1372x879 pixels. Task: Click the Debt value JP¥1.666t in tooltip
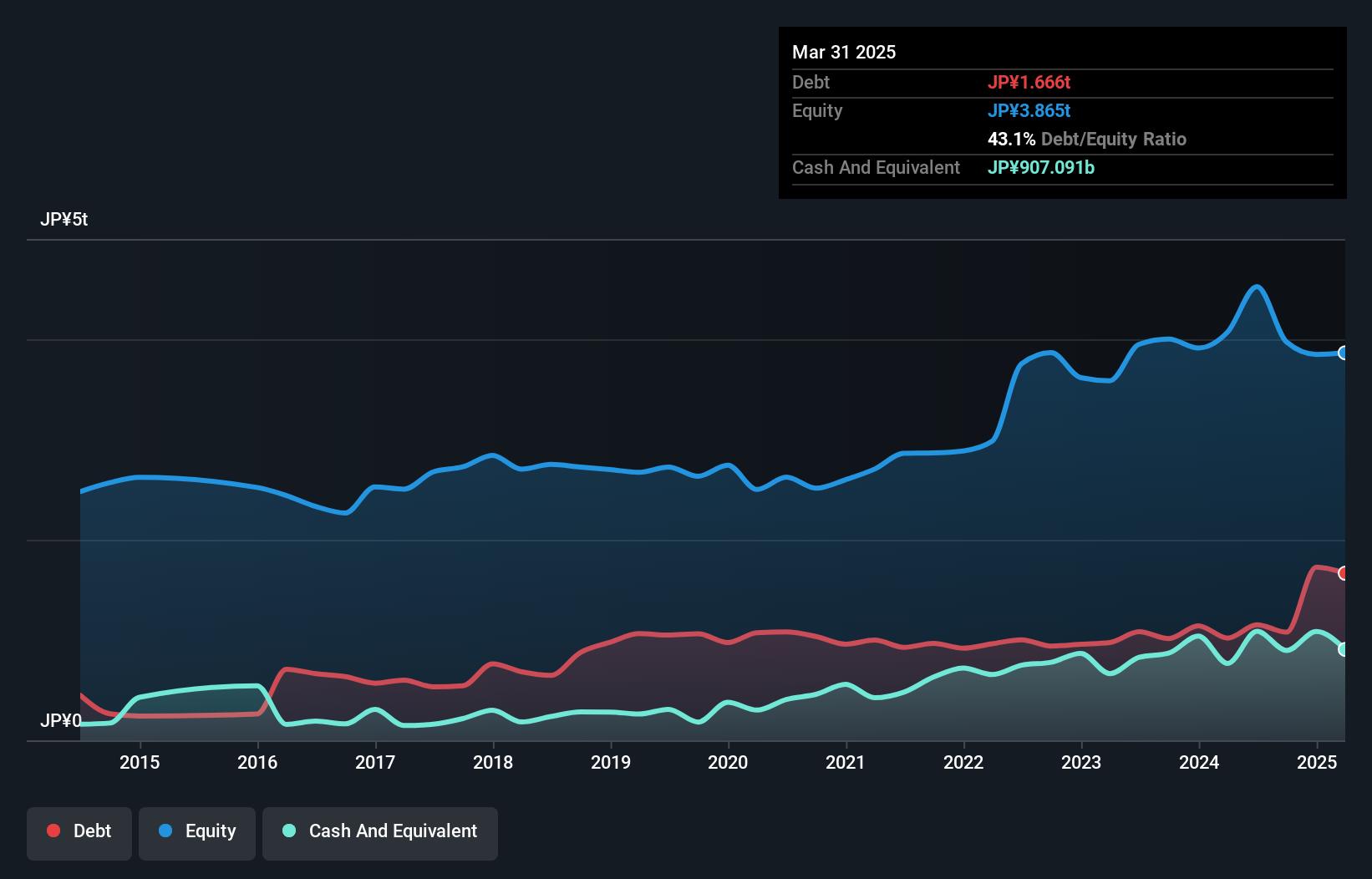tap(1029, 83)
